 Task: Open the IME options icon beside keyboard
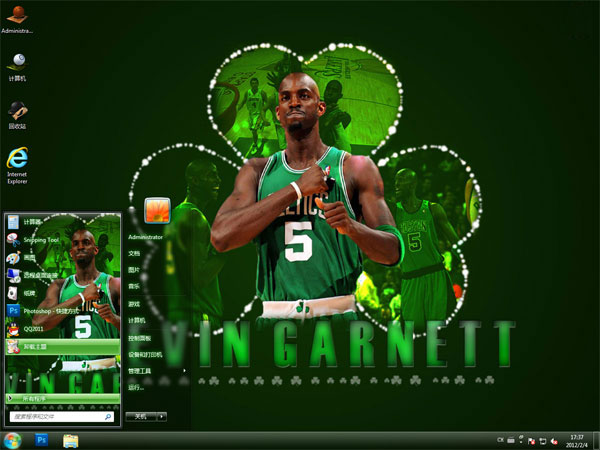pyautogui.click(x=521, y=439)
